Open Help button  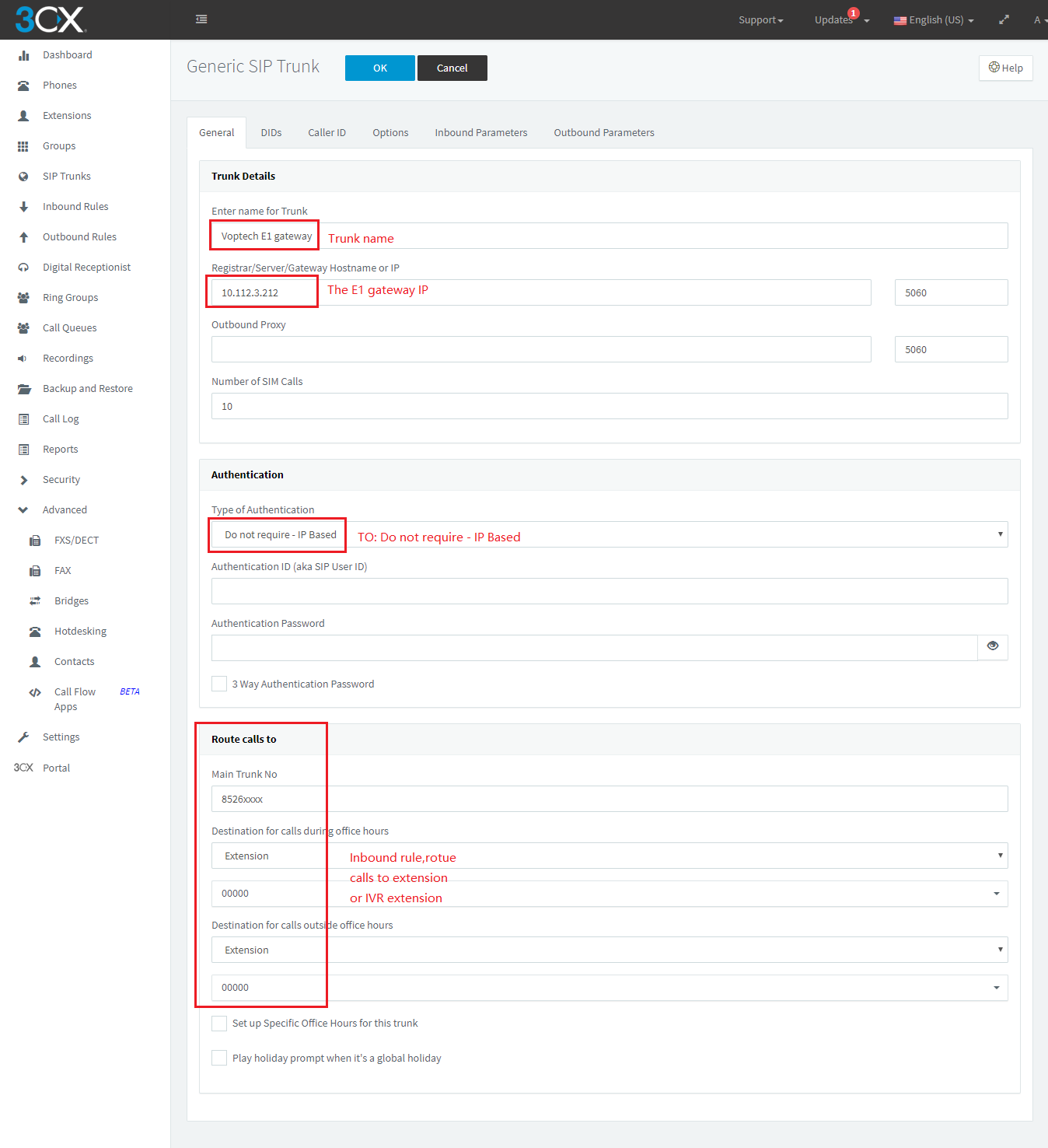(x=1005, y=68)
